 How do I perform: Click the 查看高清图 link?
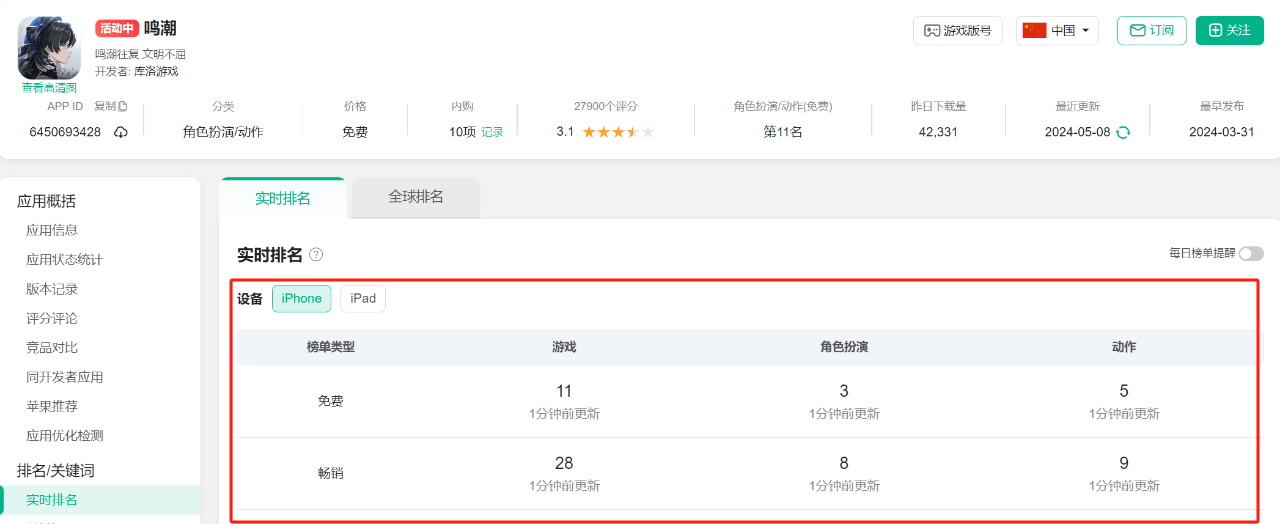(x=49, y=88)
